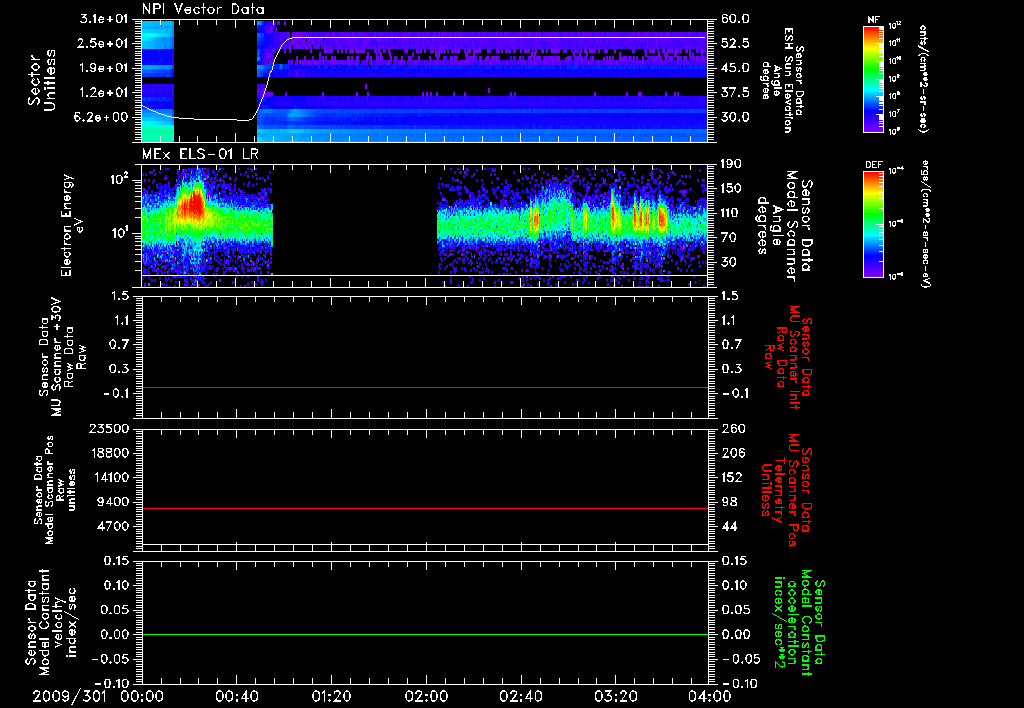Click the "1.9e+01" sector axis tick
This screenshot has height=708, width=1024.
pos(104,68)
